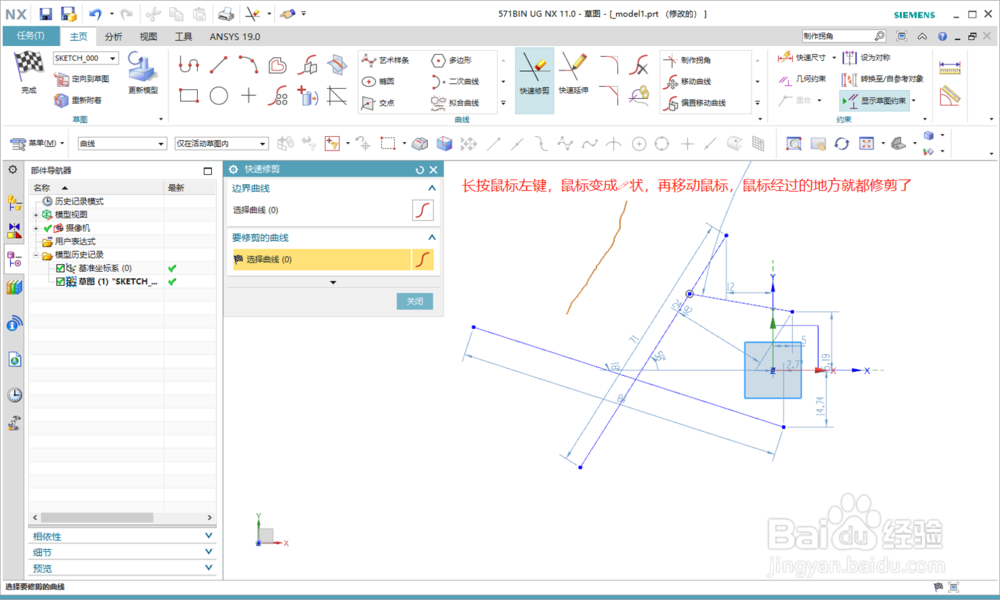Activate the 快速延伸 quick extend tool
This screenshot has width=1000, height=600.
pyautogui.click(x=573, y=75)
